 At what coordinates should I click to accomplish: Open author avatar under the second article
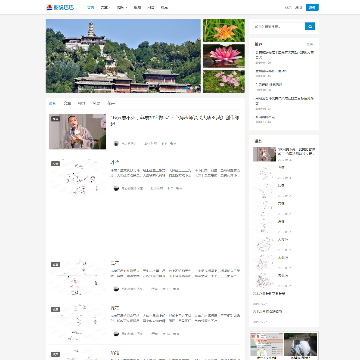tap(116, 188)
